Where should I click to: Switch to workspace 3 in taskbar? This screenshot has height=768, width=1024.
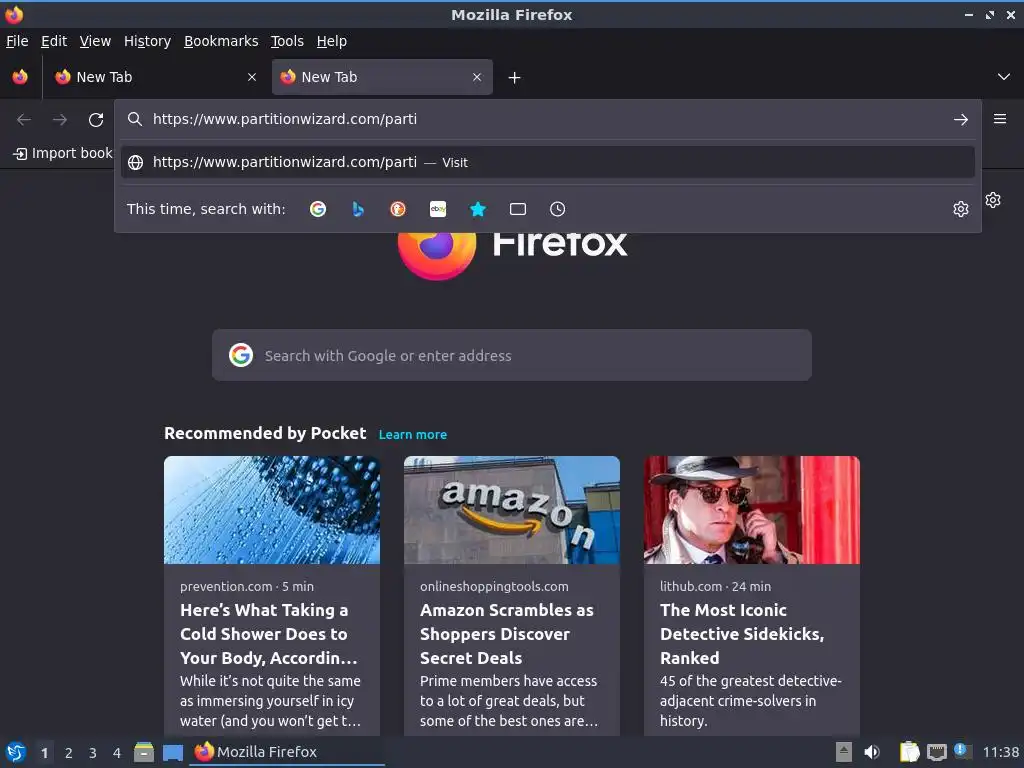pyautogui.click(x=93, y=753)
